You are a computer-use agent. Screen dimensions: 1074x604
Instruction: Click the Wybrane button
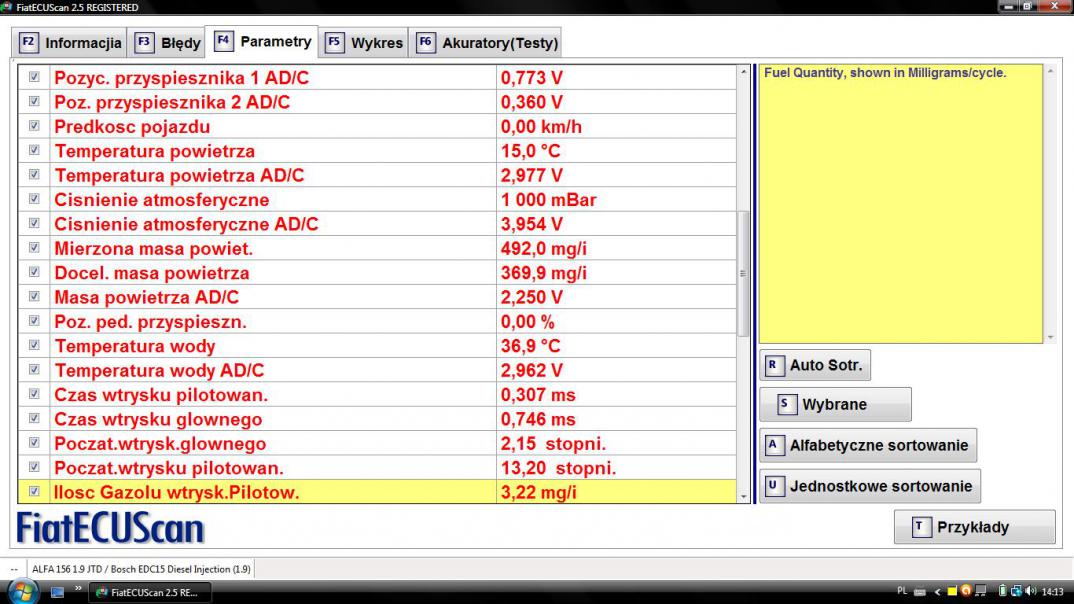(835, 405)
